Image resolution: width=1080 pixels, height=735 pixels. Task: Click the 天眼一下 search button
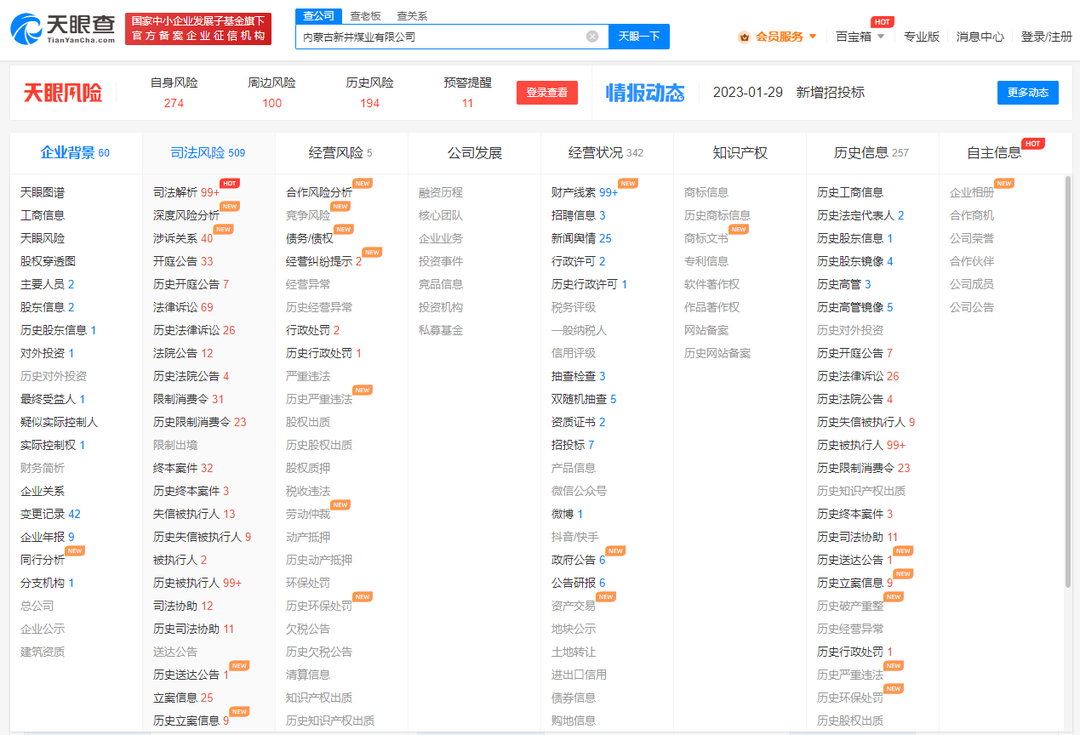point(640,35)
